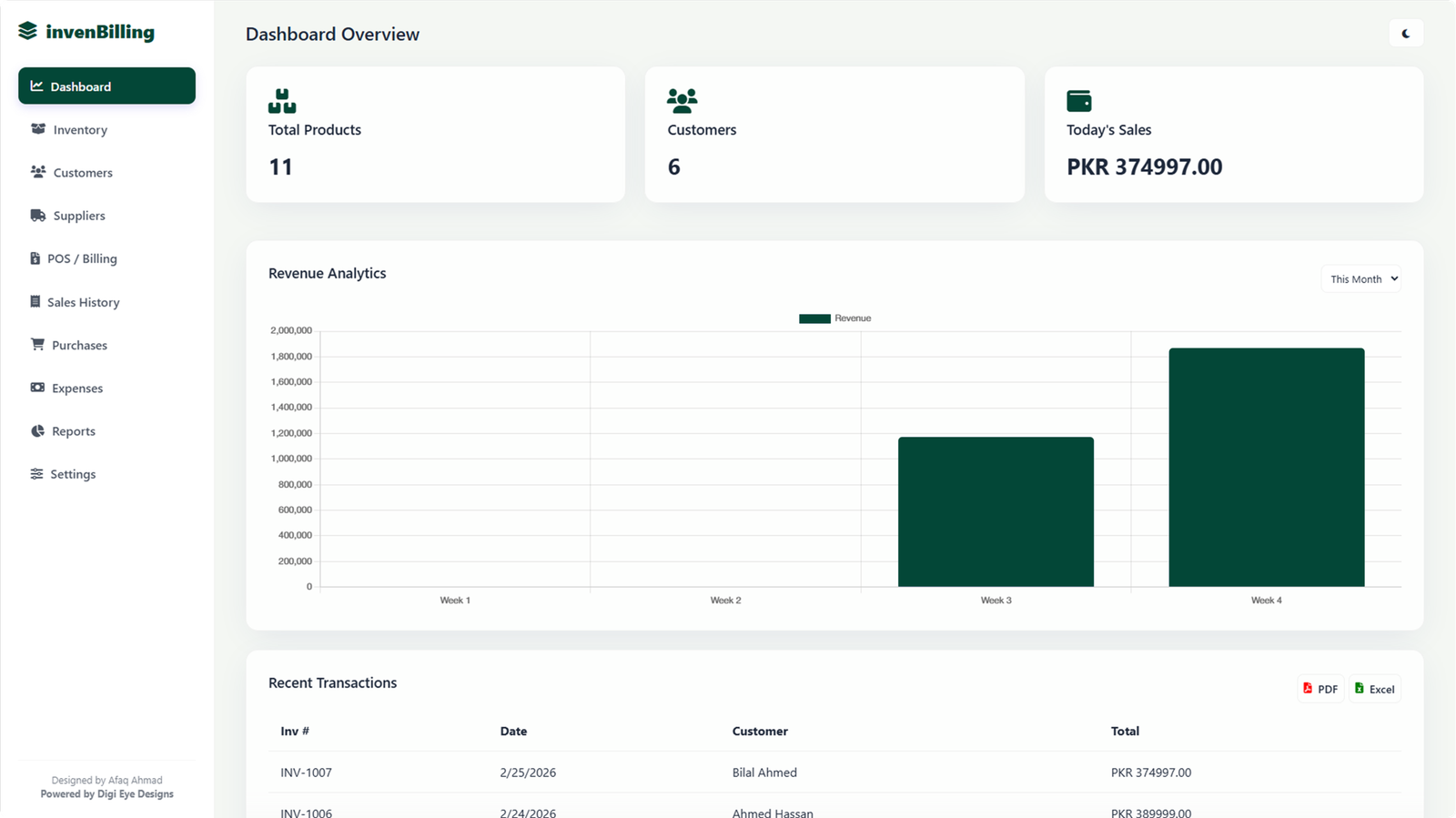Toggle dark mode with the moon icon

pyautogui.click(x=1406, y=34)
